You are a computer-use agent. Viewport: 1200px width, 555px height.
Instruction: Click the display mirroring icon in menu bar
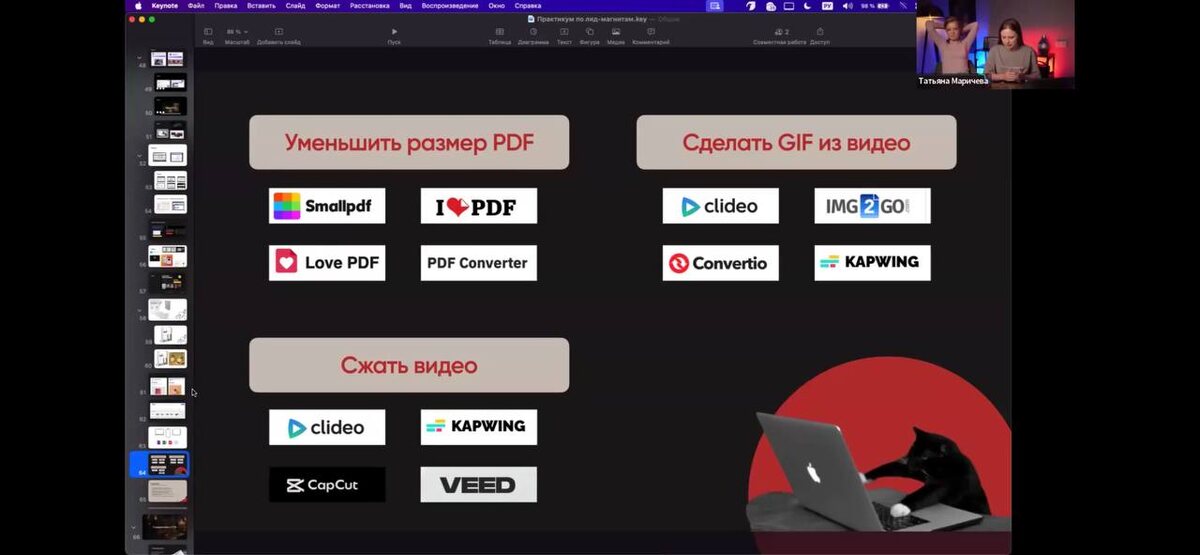pyautogui.click(x=788, y=5)
